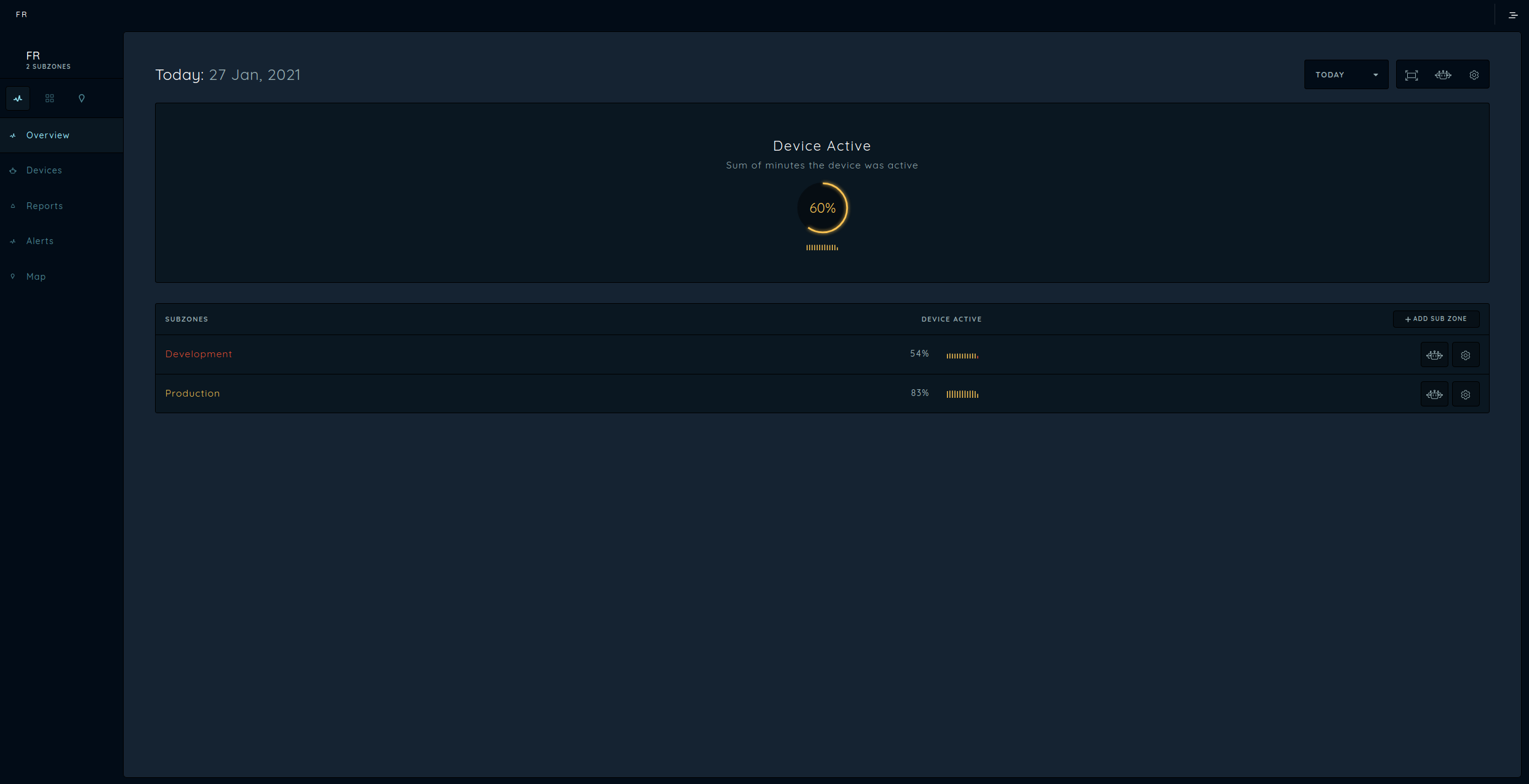Screen dimensions: 1529x784
Task: Click the Add Sub Zone button
Action: point(1436,319)
